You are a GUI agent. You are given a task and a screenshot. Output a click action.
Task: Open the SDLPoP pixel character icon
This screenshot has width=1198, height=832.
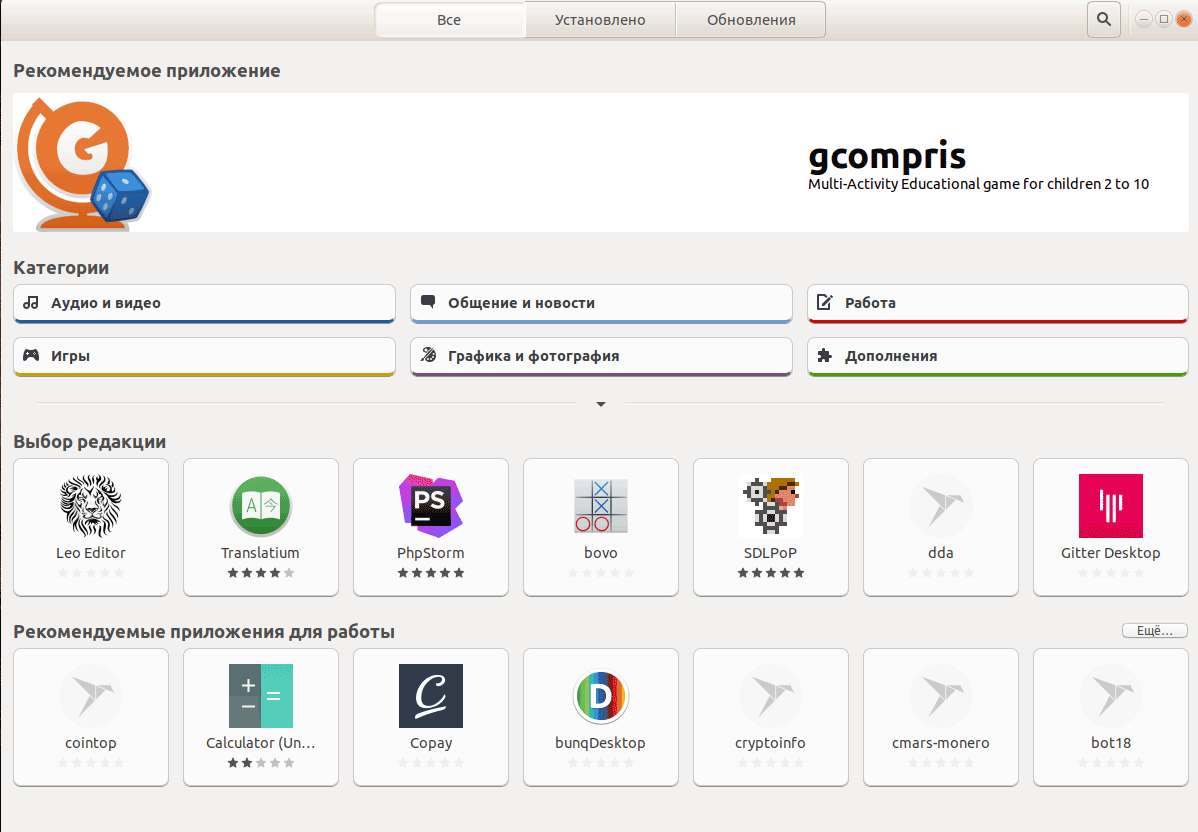click(770, 506)
